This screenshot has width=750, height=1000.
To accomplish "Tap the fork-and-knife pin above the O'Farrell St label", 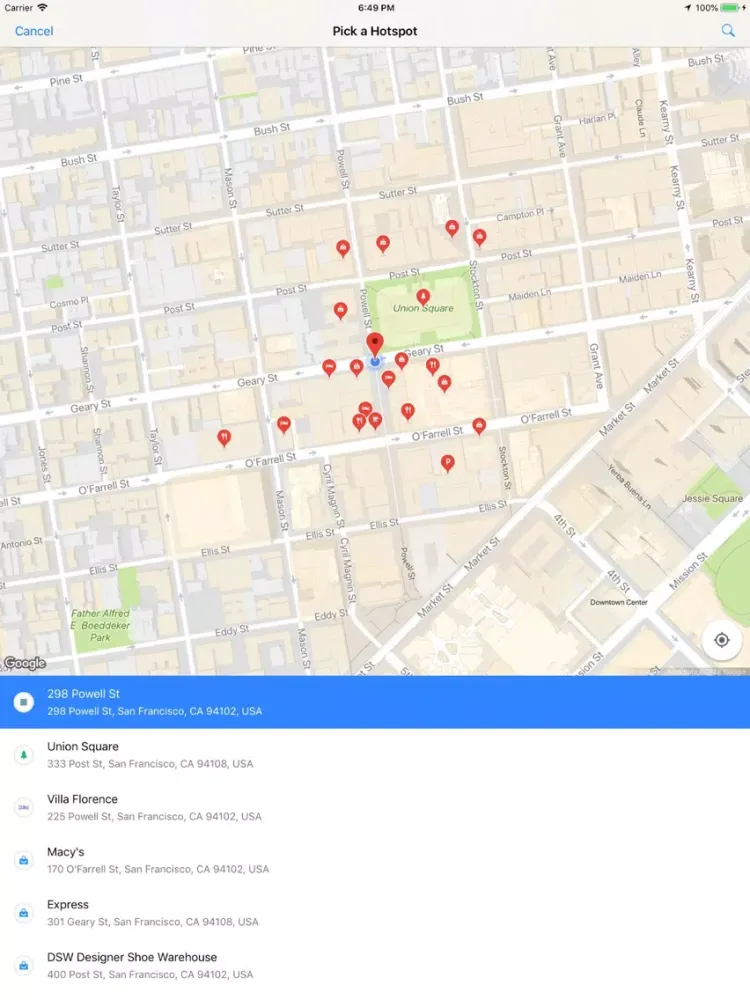I will pyautogui.click(x=408, y=411).
